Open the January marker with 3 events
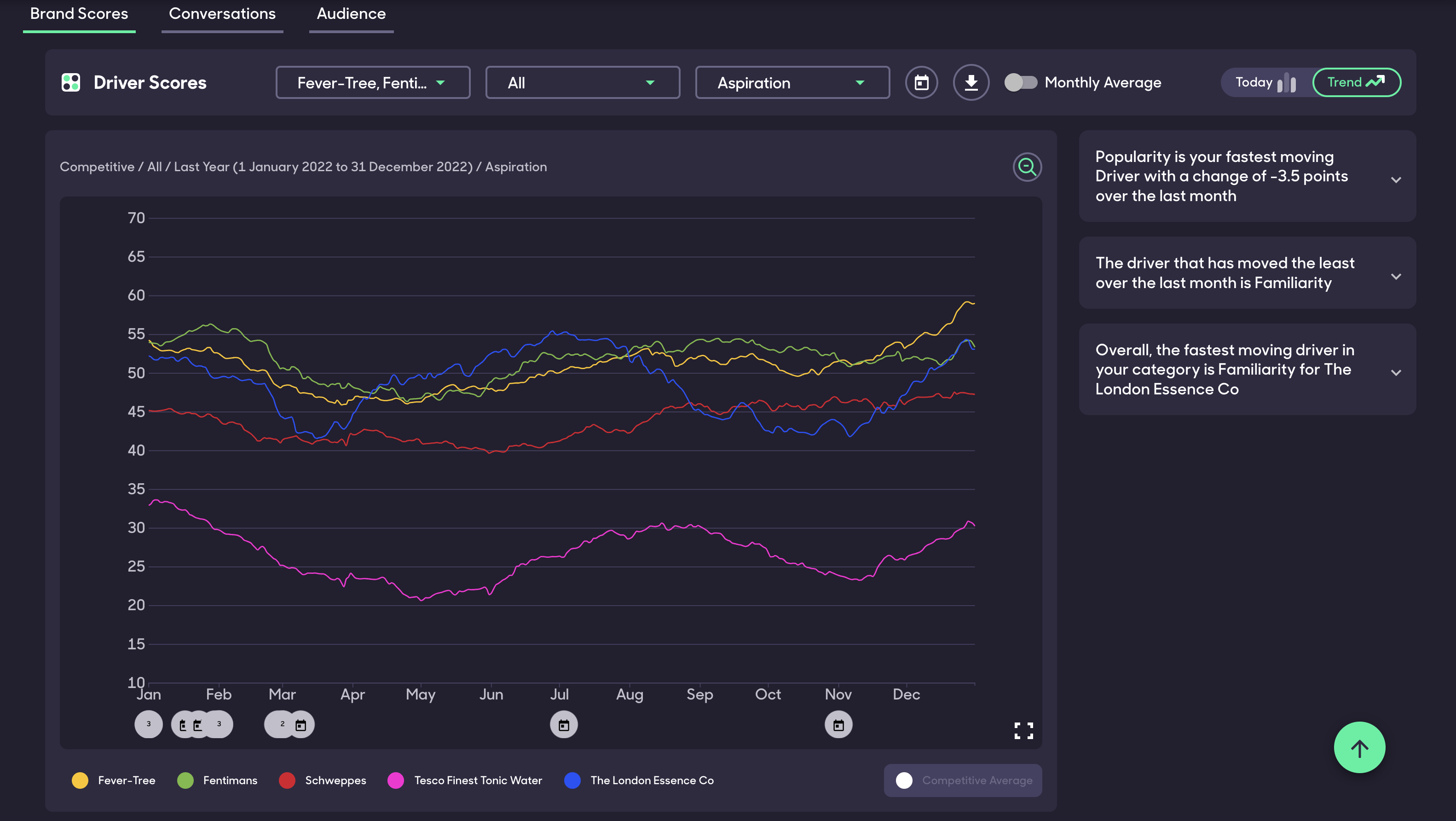Screen dimensions: 1456x821 [149, 724]
